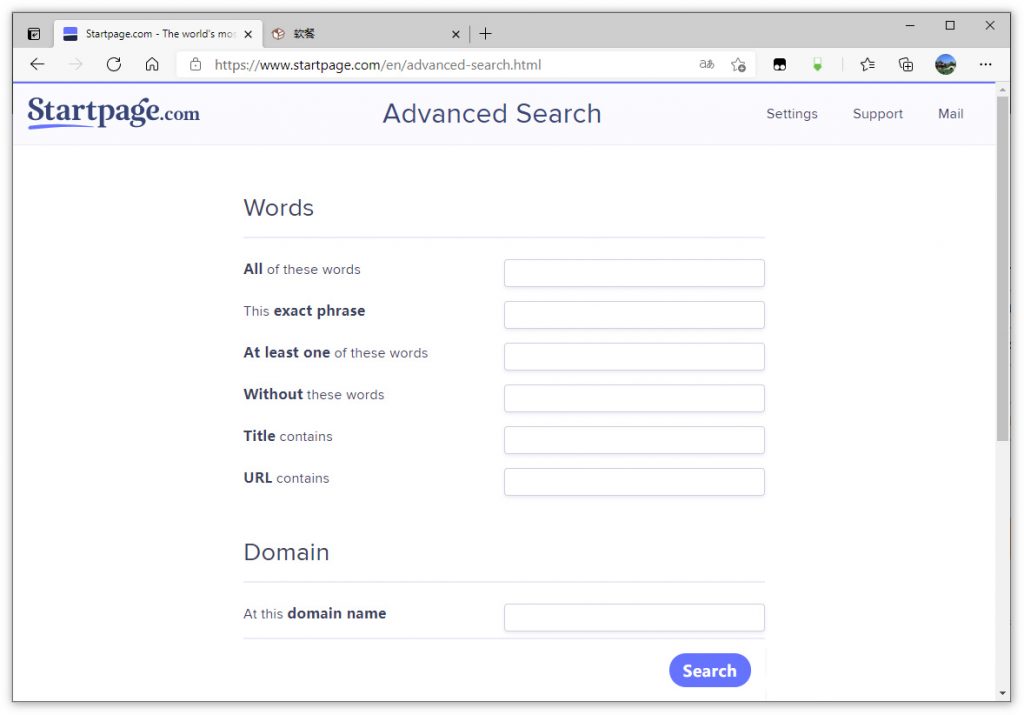Click the user profile avatar
The width and height of the screenshot is (1024, 715).
click(x=945, y=64)
